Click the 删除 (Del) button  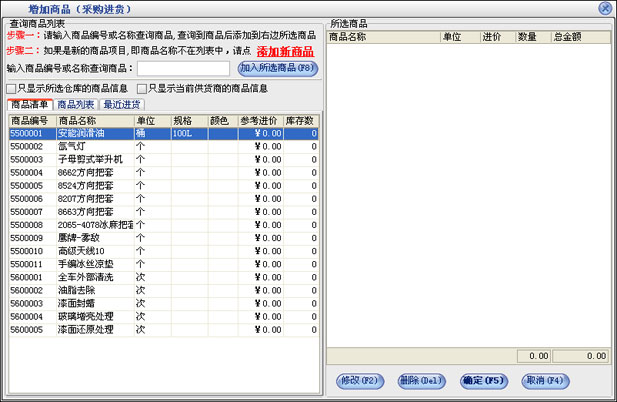click(421, 380)
